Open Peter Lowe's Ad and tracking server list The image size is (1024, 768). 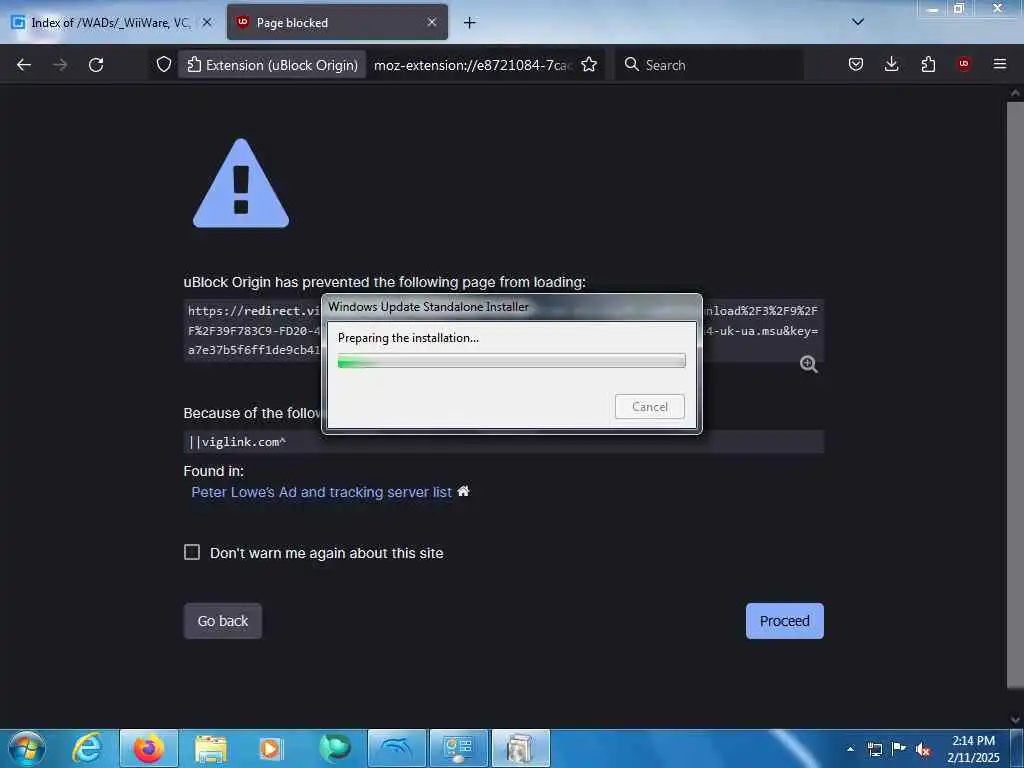tap(321, 492)
